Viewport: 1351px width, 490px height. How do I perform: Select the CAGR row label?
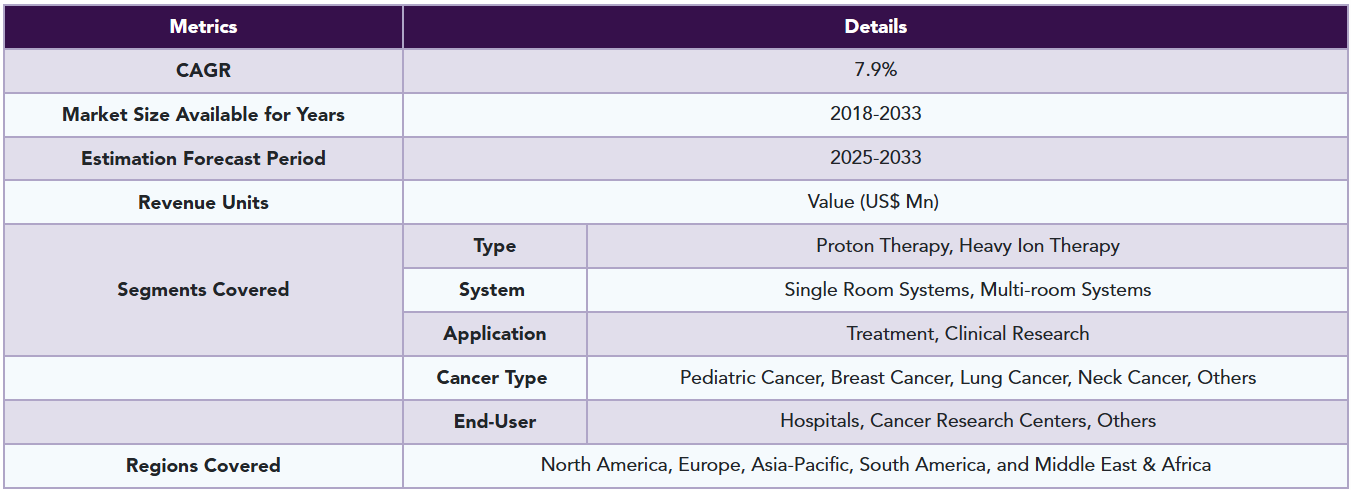(203, 71)
